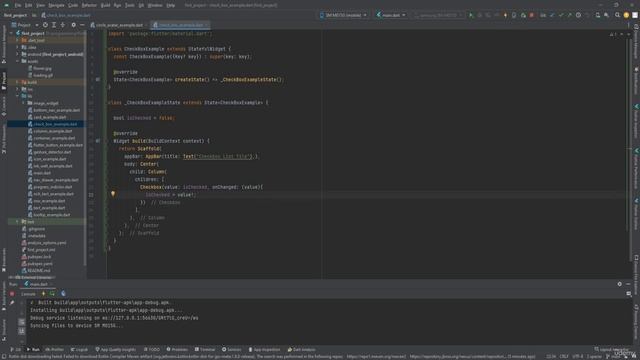Open the device selector dropdown
This screenshot has width=640, height=360.
(343, 15)
